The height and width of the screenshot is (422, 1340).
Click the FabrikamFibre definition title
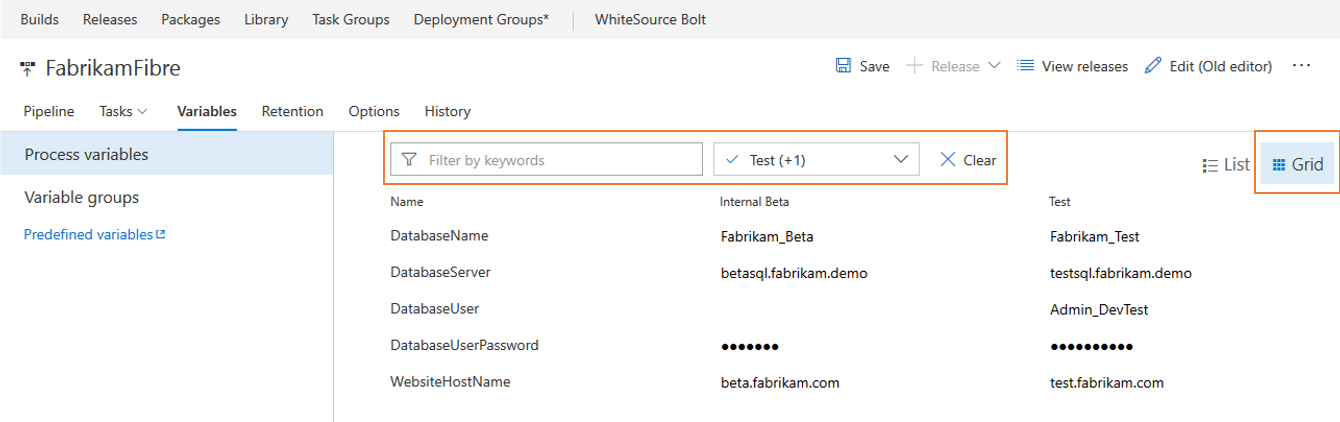[x=113, y=68]
